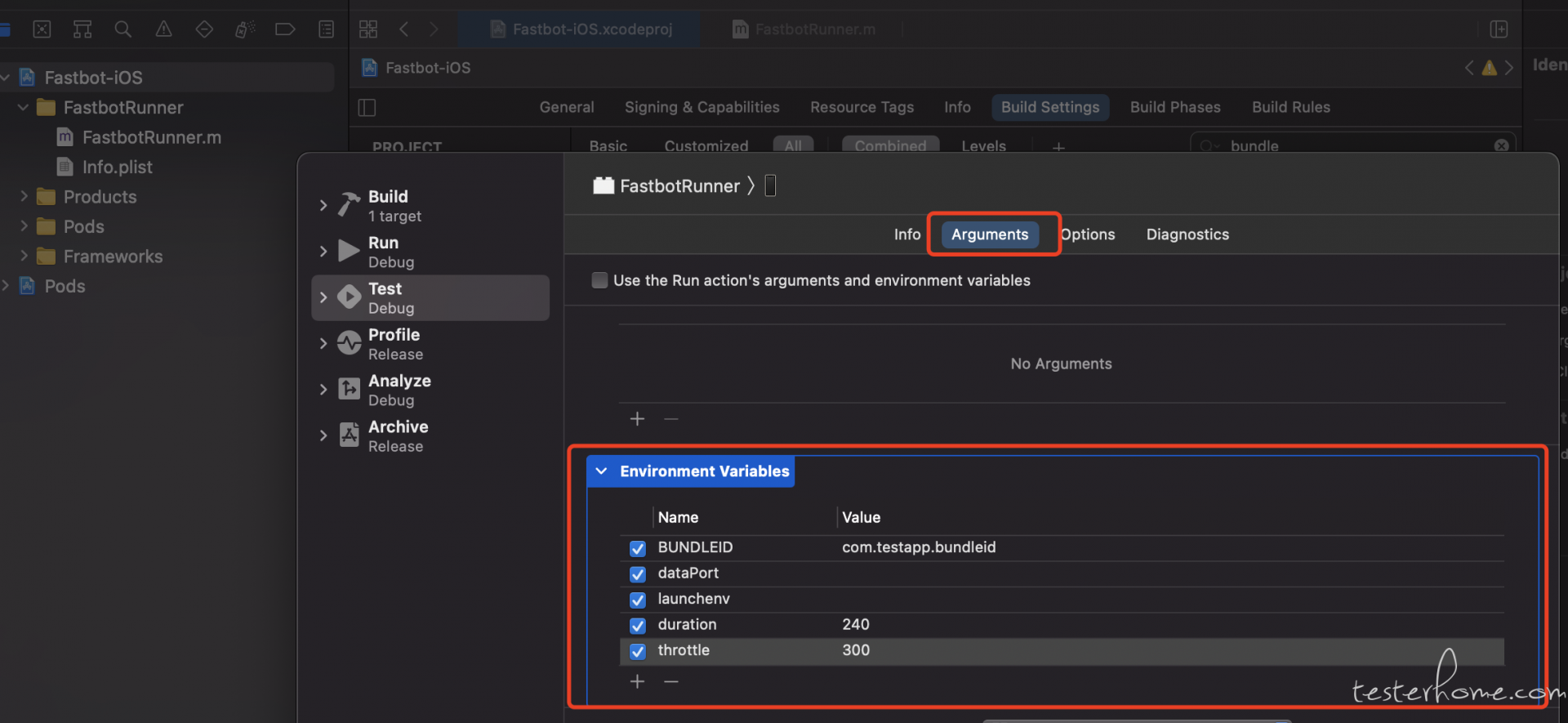The image size is (1568, 723).
Task: Collapse the FastbotRunner folder
Action: [x=23, y=107]
